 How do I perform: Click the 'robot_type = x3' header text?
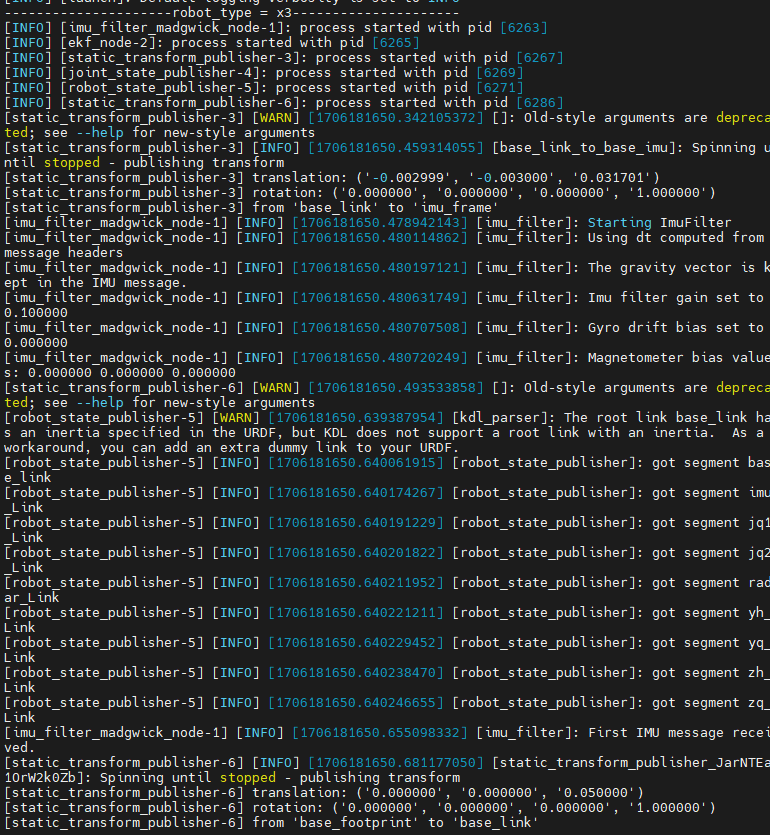tap(232, 13)
